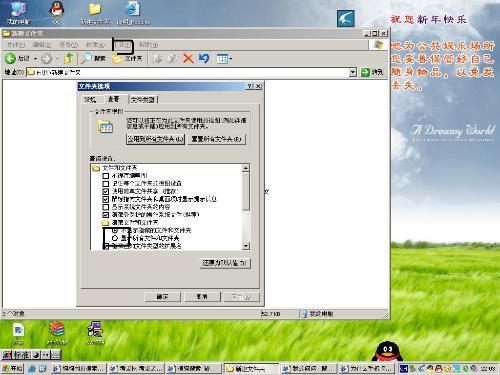Open the Tools menu in Explorer
The height and width of the screenshot is (375, 500).
(x=123, y=44)
